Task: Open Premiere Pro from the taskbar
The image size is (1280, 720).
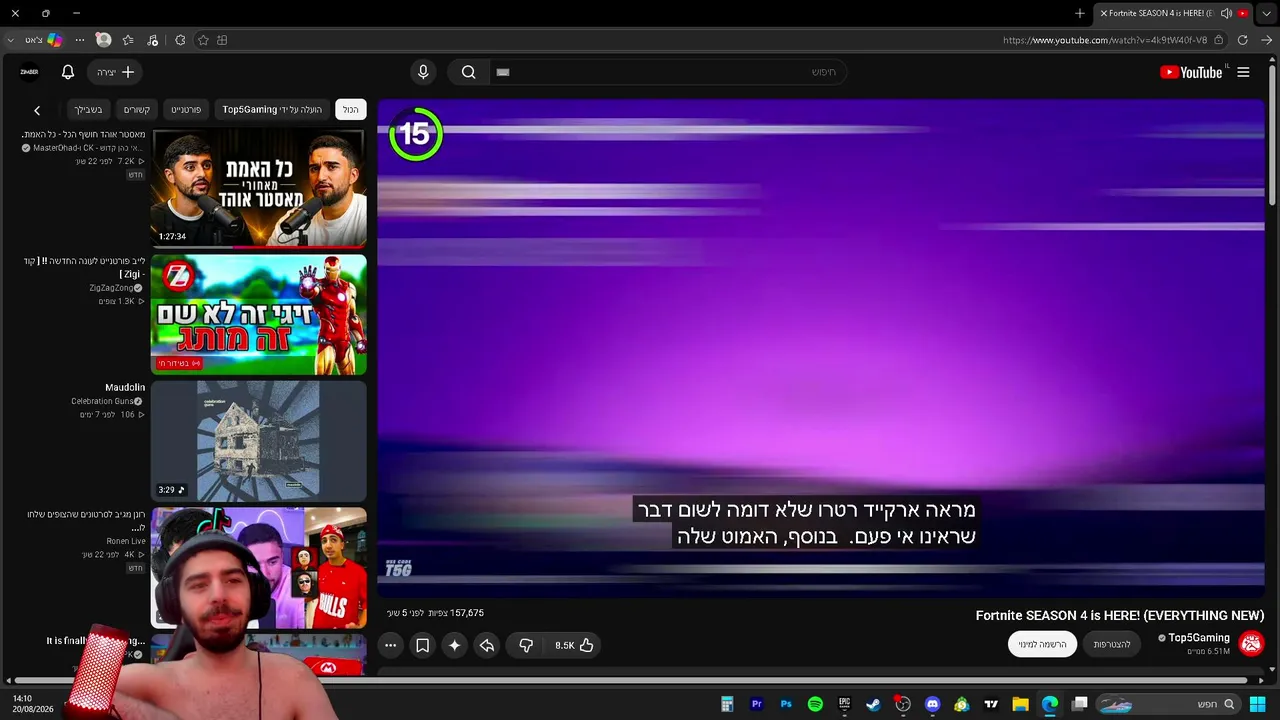Action: [x=757, y=704]
